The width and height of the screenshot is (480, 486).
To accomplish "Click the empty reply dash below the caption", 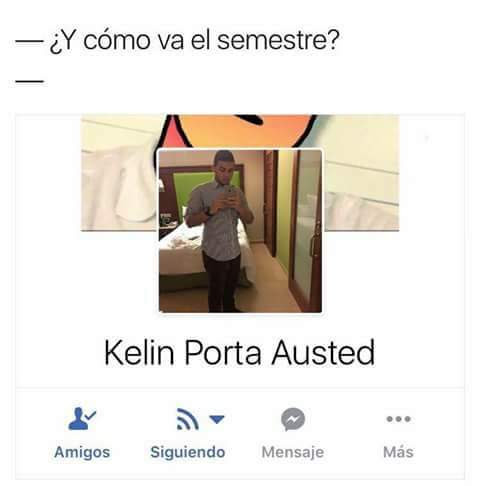I will (x=29, y=81).
